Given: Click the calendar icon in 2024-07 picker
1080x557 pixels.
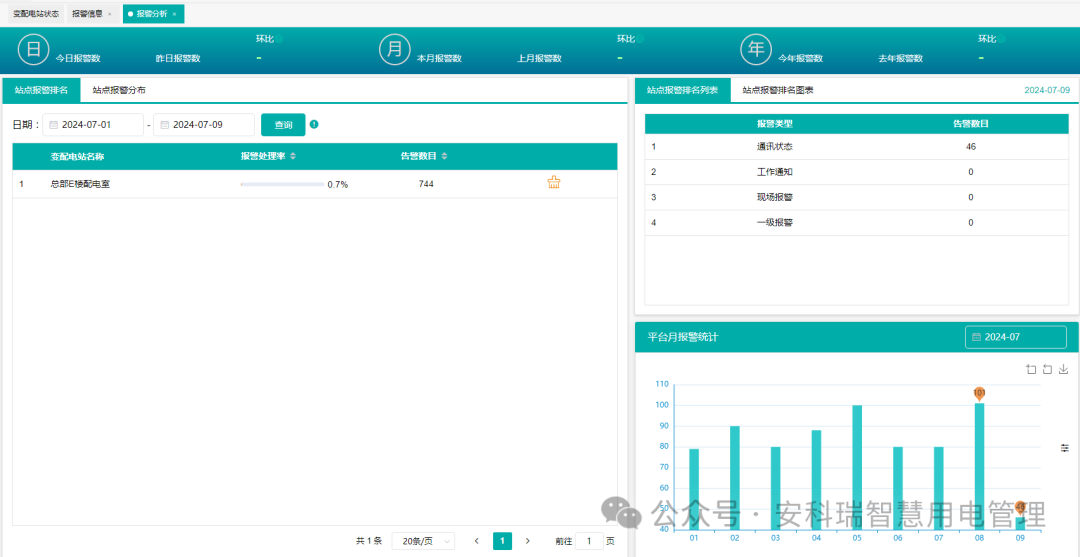Looking at the screenshot, I should (x=976, y=337).
